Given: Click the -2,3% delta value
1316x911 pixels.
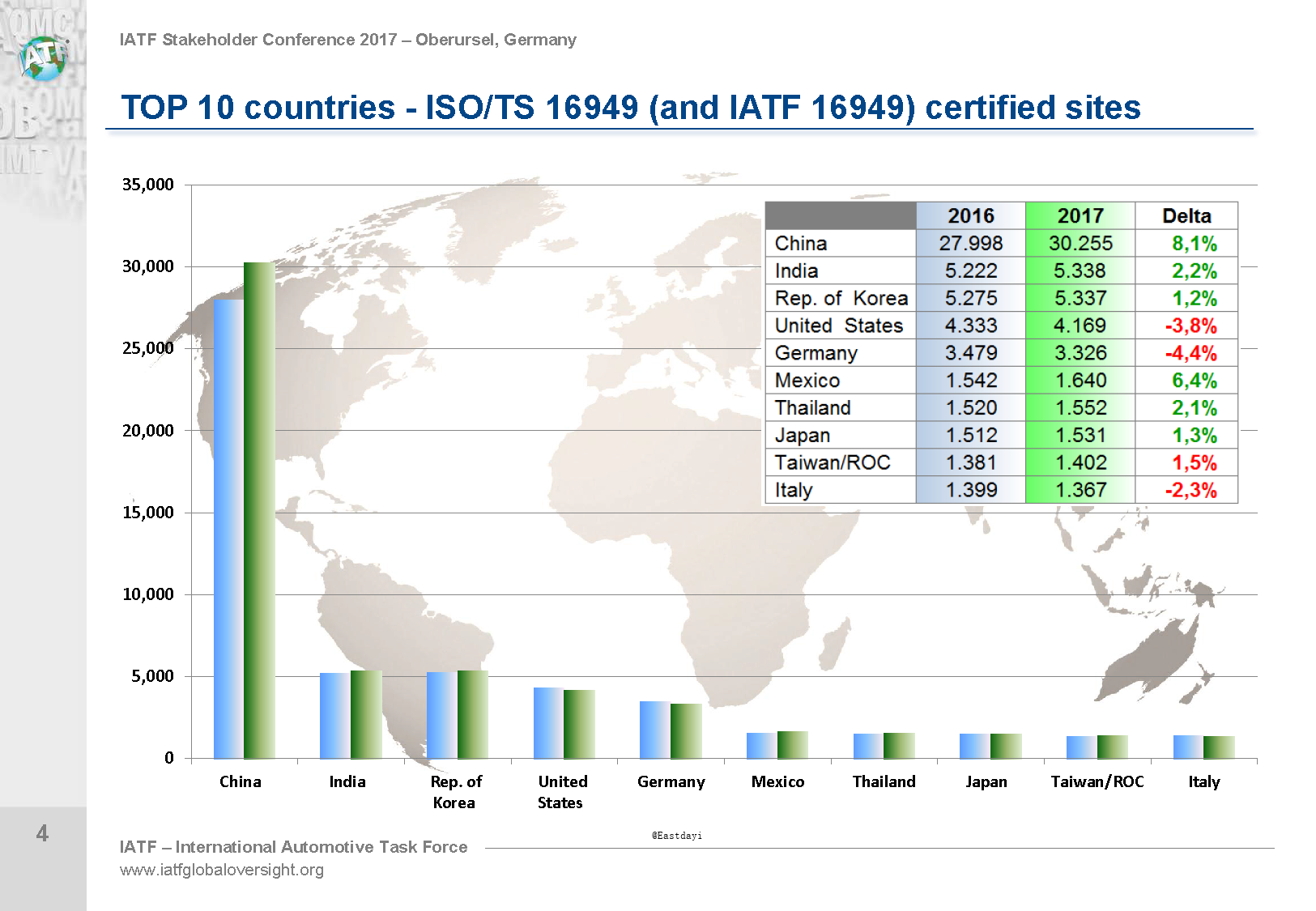Looking at the screenshot, I should point(1190,490).
